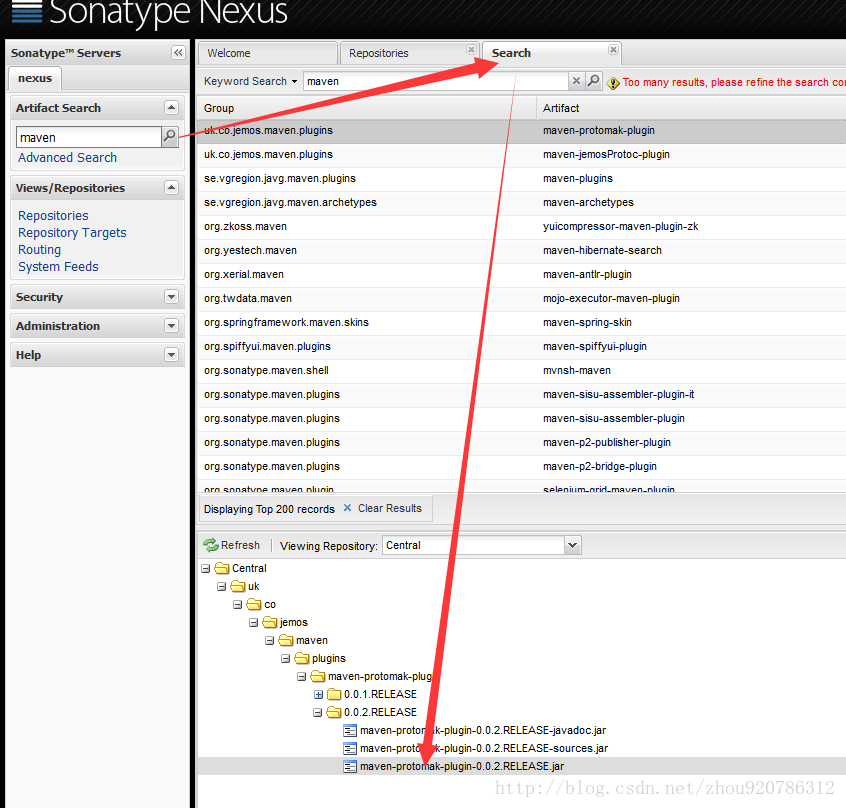Focus the Artifact Search input field
The image size is (846, 808).
click(x=88, y=137)
